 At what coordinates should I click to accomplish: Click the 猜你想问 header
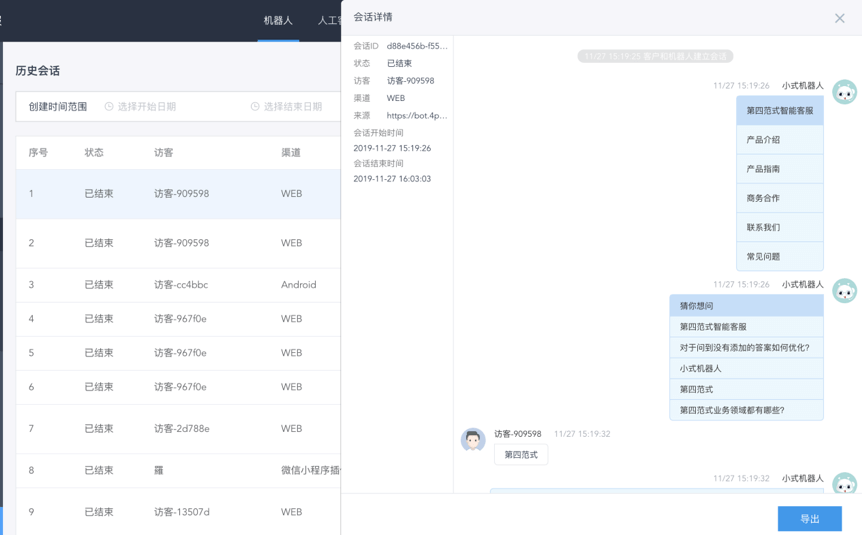point(746,306)
